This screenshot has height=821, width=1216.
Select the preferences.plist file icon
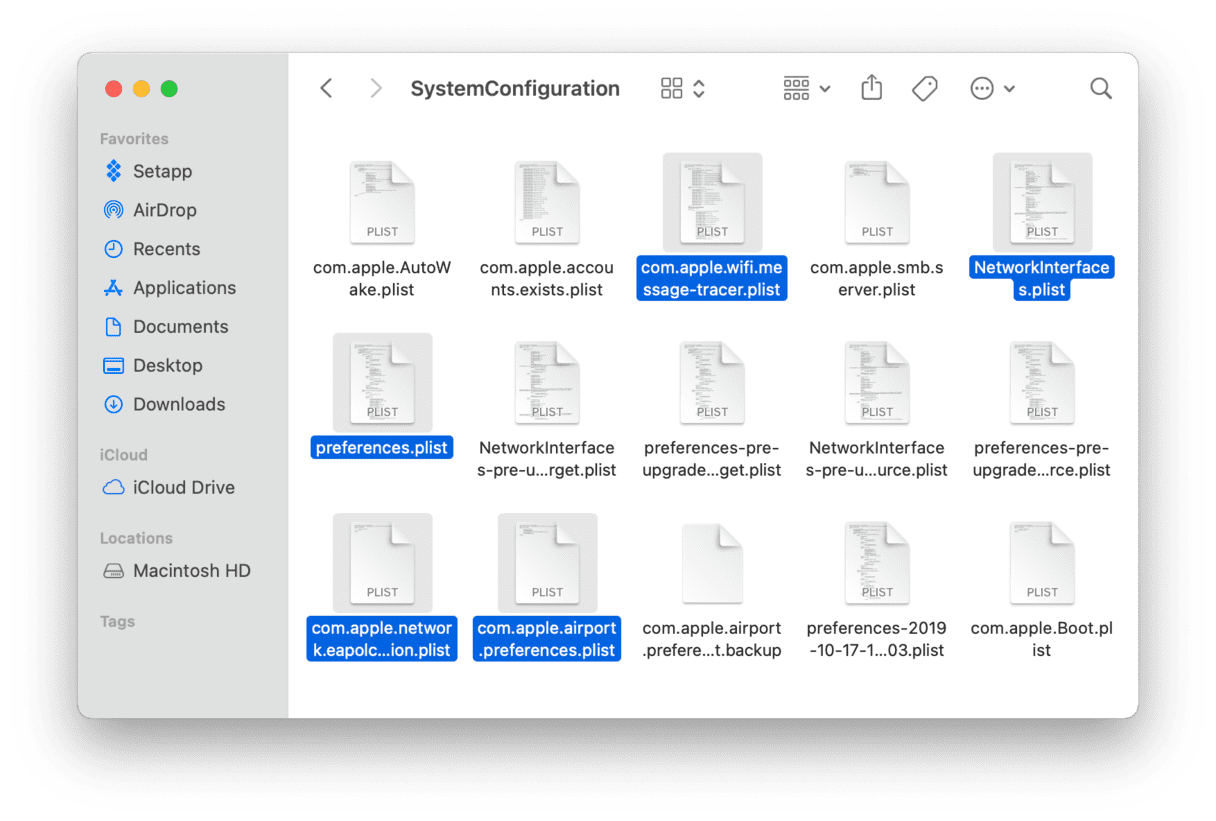382,382
